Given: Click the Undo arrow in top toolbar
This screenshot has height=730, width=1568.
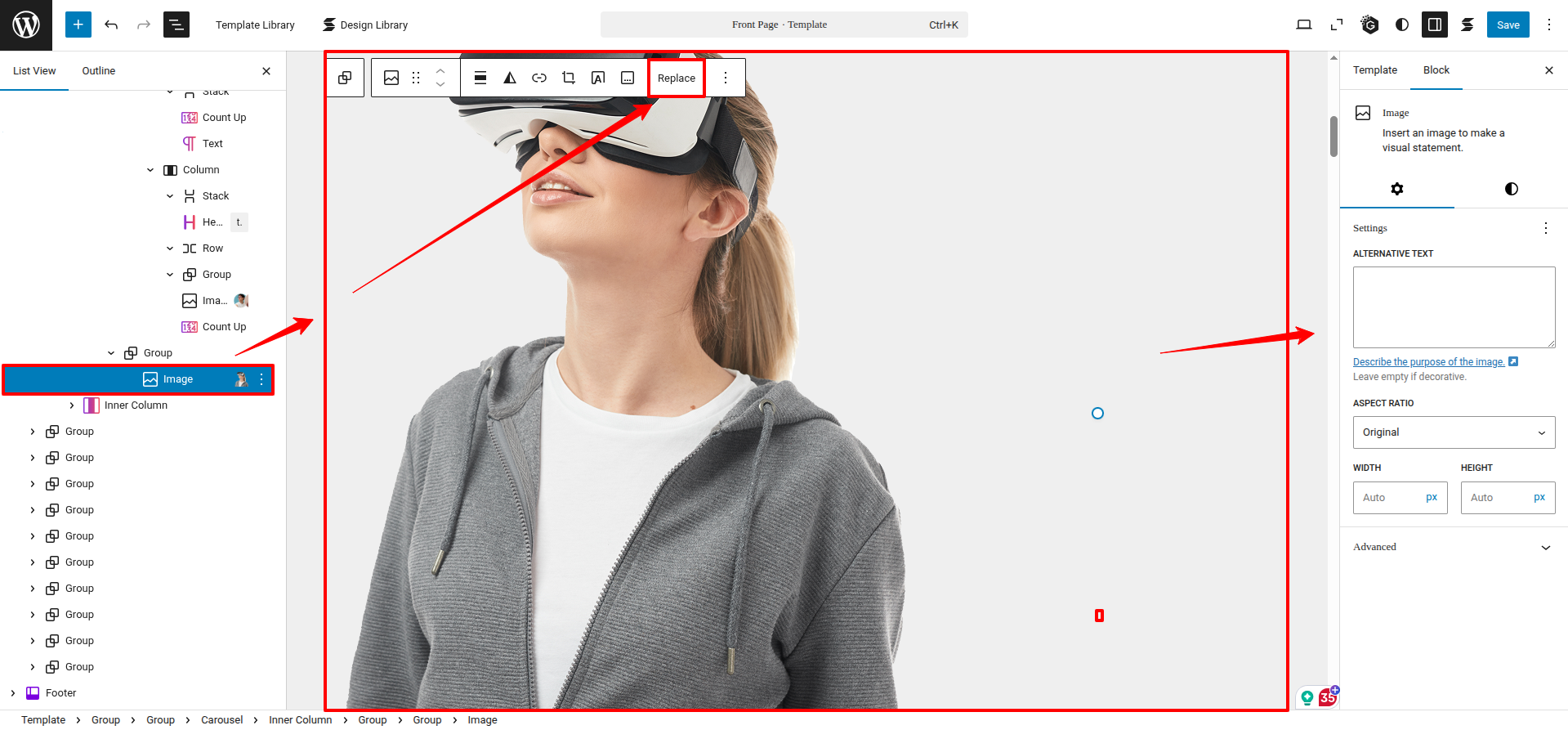Looking at the screenshot, I should click(x=111, y=25).
